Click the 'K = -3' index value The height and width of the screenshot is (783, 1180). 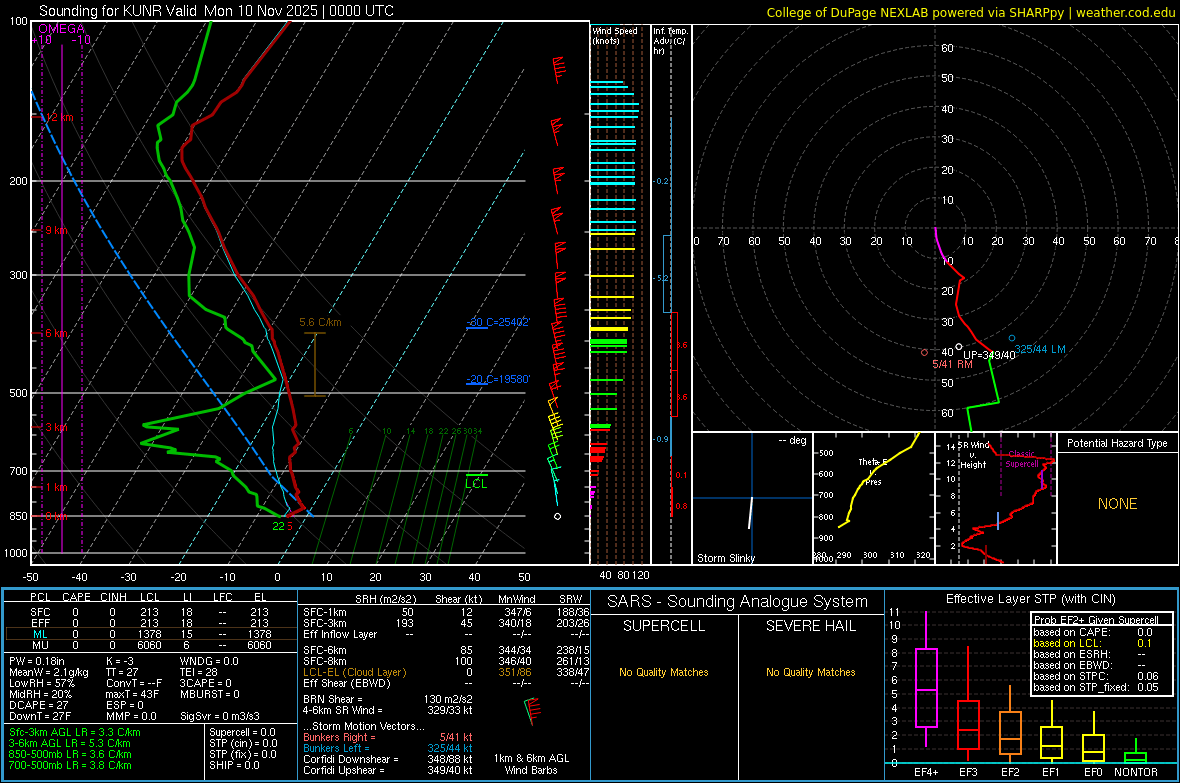[x=120, y=661]
